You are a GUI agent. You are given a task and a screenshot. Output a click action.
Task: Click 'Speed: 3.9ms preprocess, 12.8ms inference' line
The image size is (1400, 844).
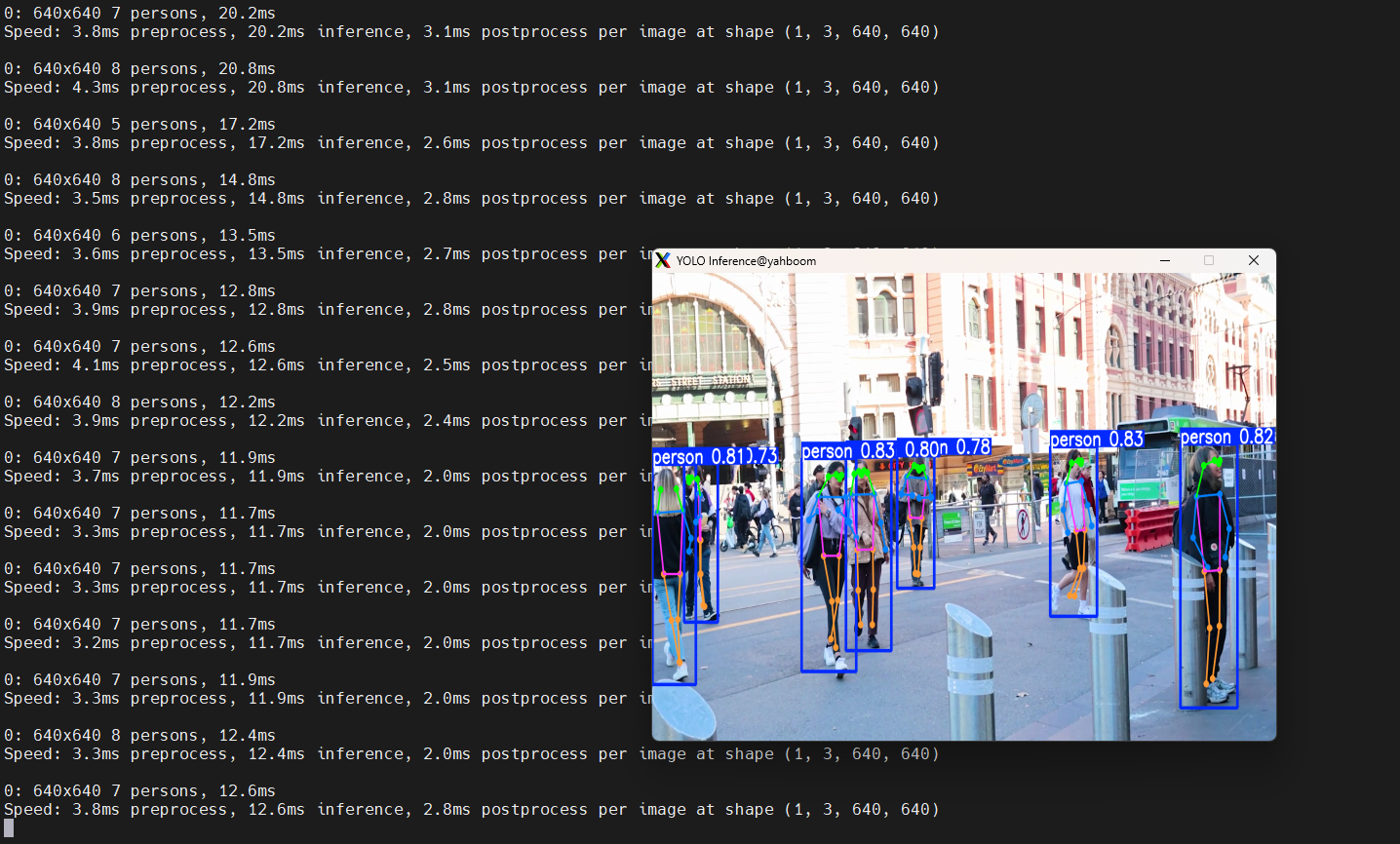click(x=328, y=310)
